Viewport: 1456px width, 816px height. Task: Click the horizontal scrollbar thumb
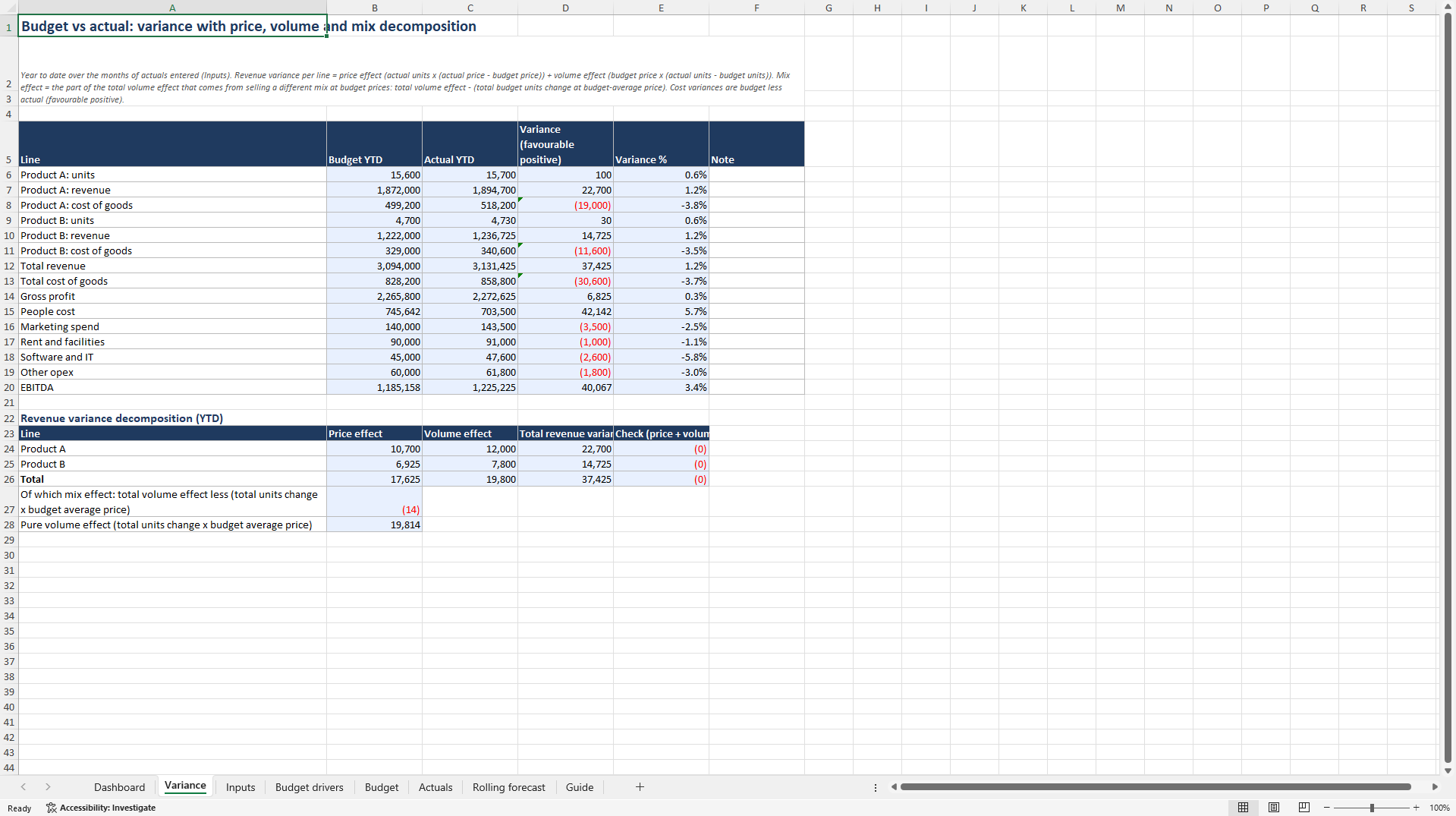[1155, 787]
